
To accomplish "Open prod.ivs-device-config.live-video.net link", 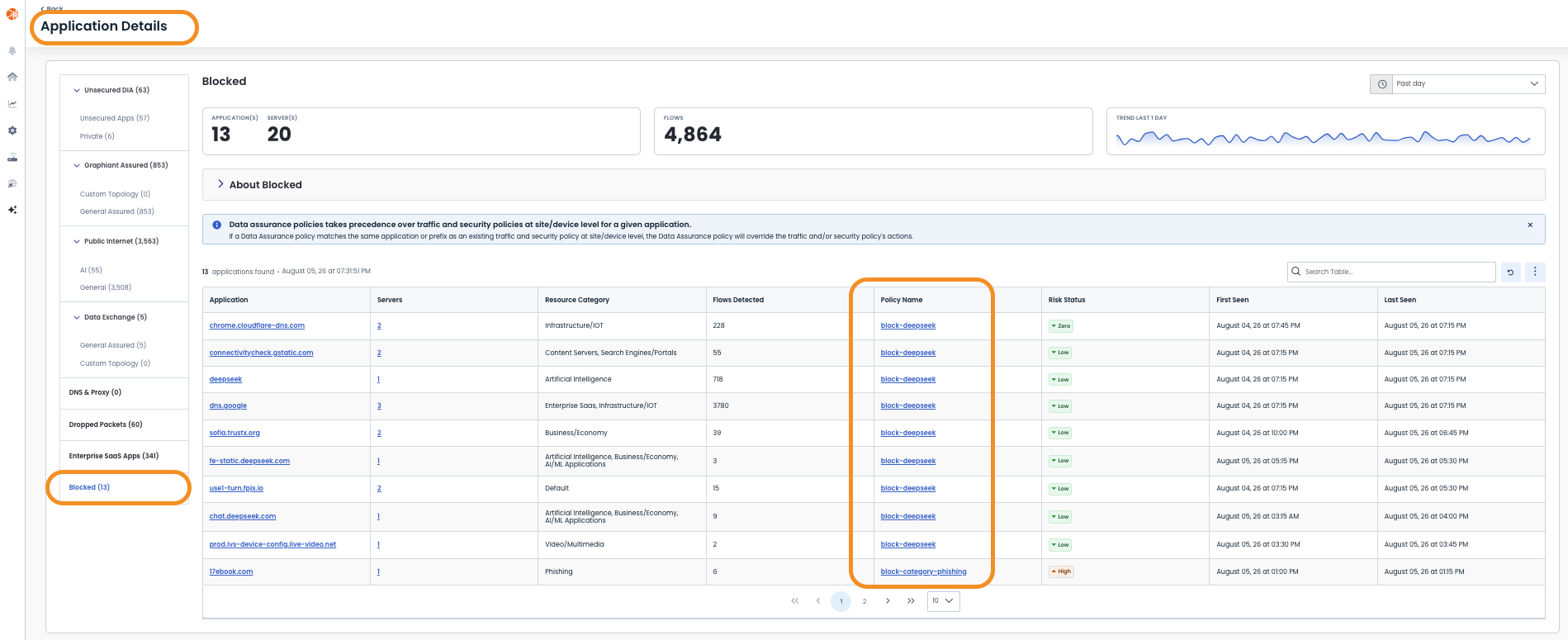I will pyautogui.click(x=272, y=544).
